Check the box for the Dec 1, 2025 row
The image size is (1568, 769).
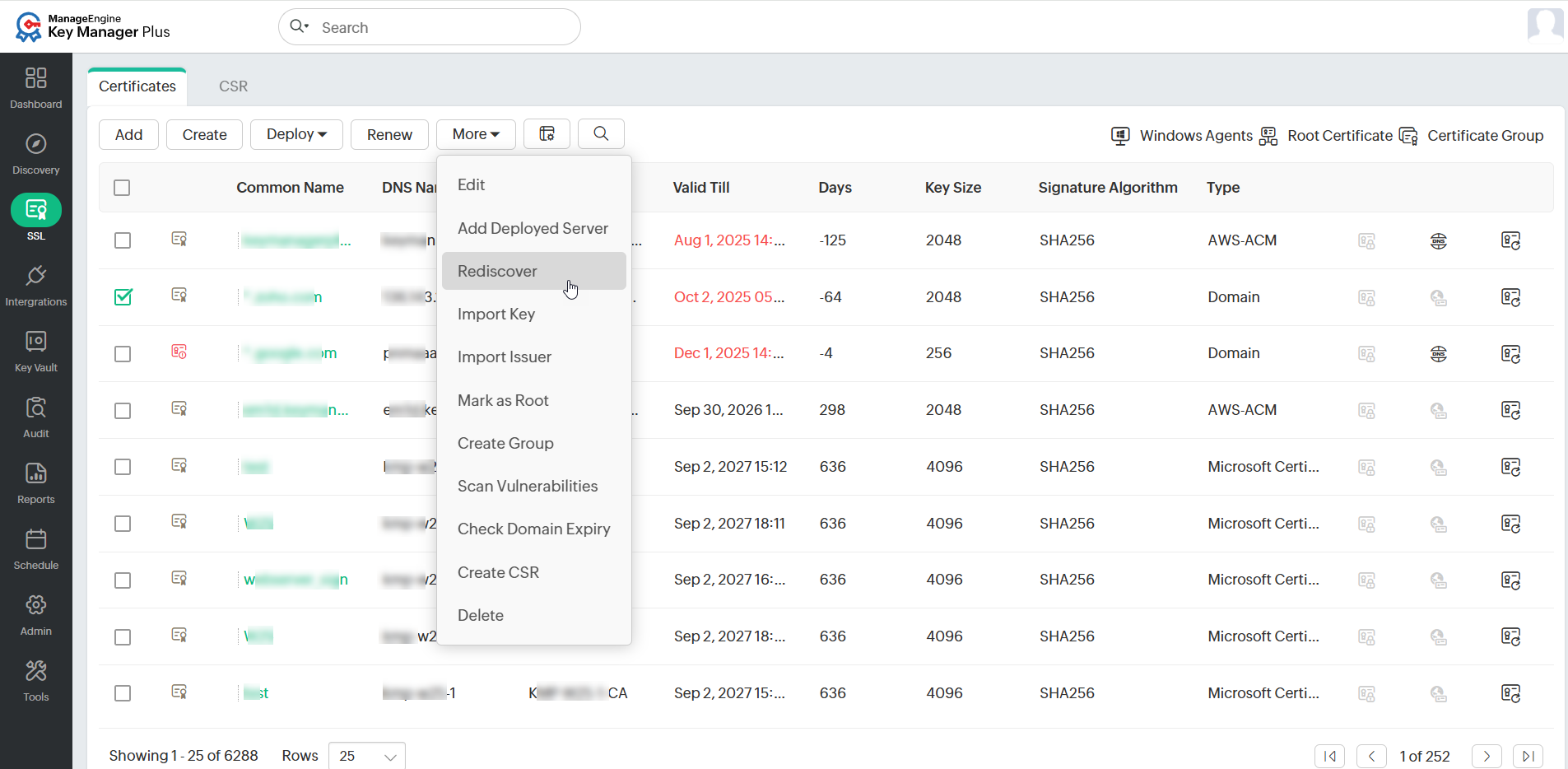(123, 354)
